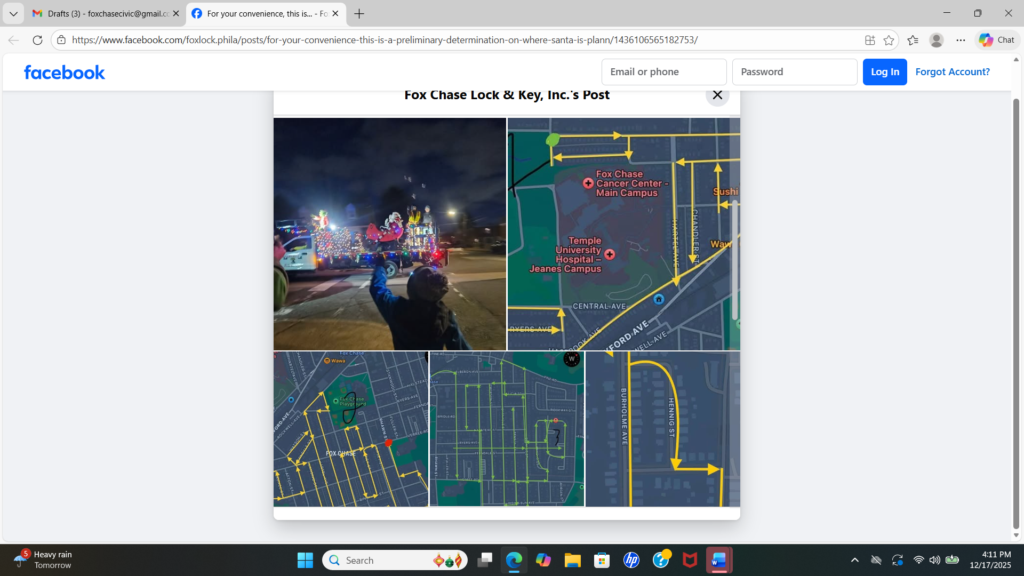Screen dimensions: 1024x576
Task: Open Microsoft Edge from the taskbar
Action: point(514,560)
